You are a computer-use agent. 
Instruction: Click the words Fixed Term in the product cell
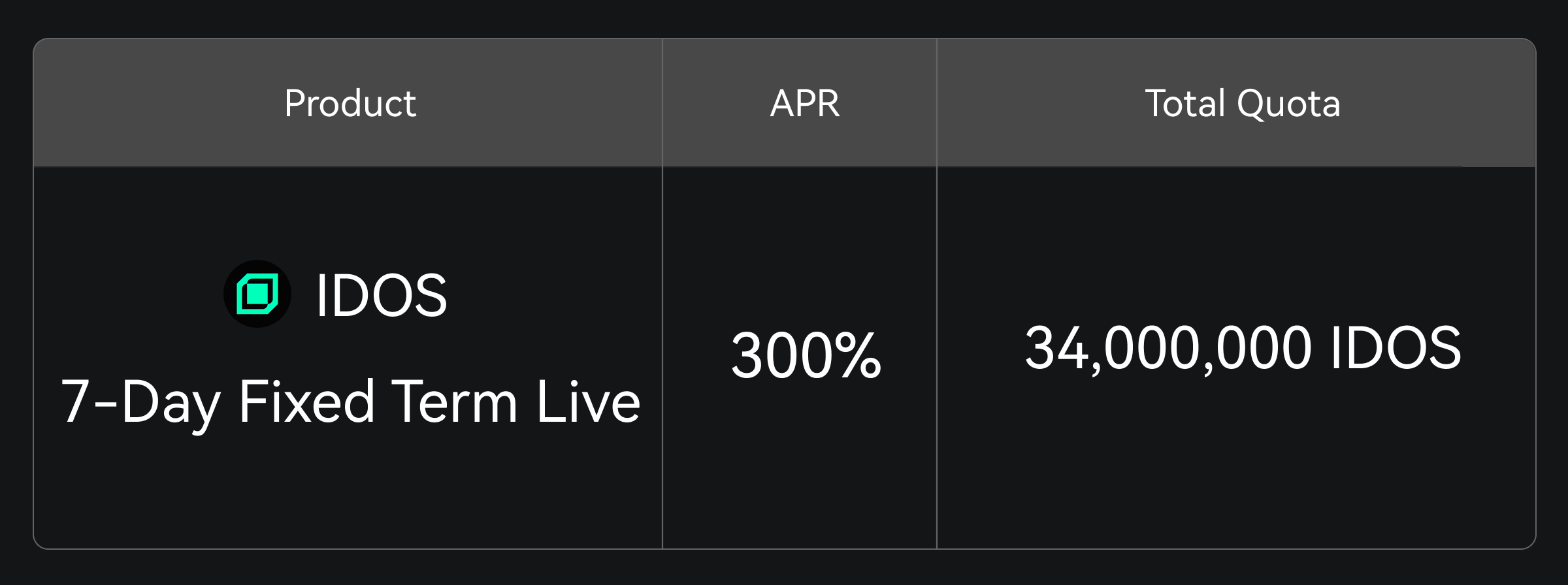click(379, 402)
